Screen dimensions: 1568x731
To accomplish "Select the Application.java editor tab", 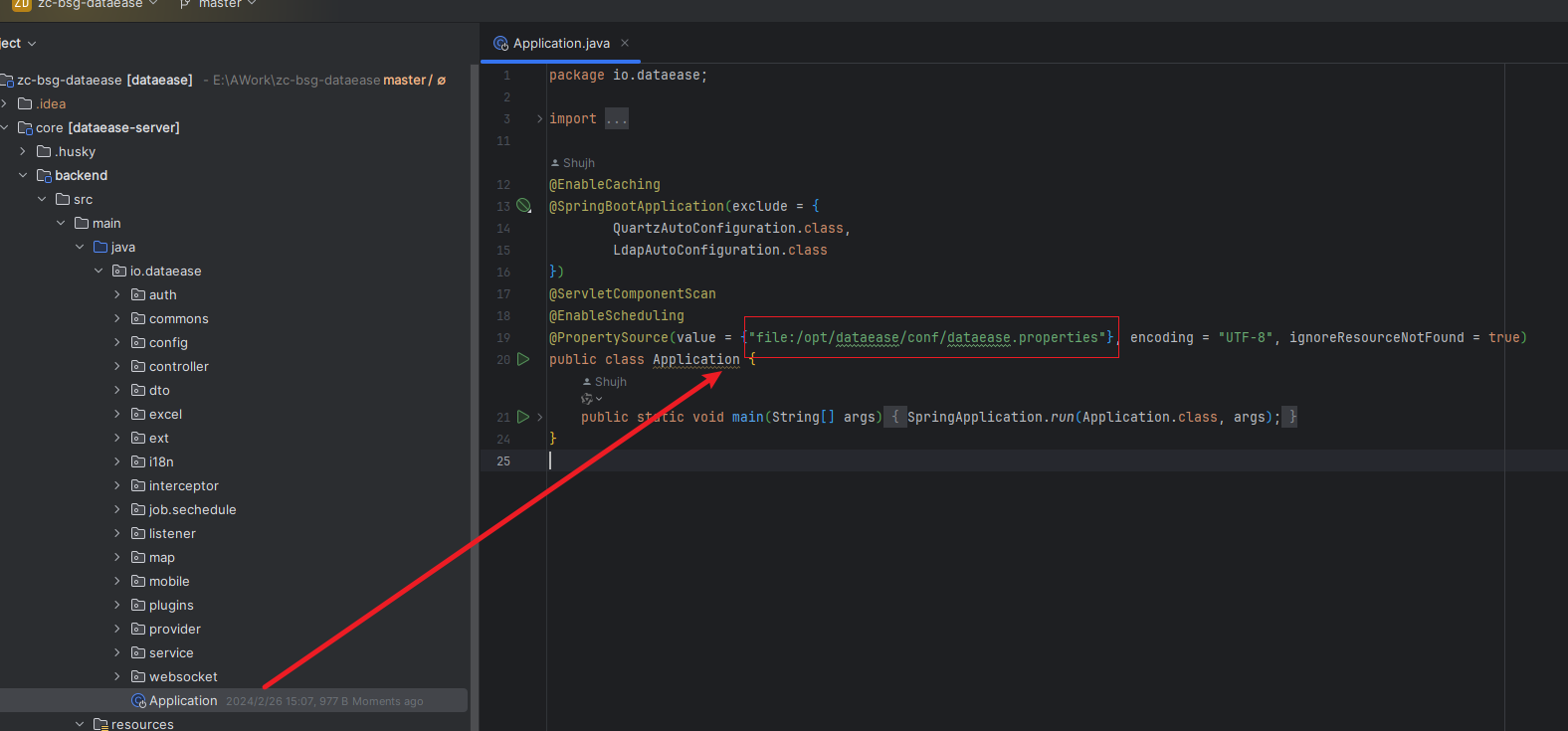I will 561,43.
